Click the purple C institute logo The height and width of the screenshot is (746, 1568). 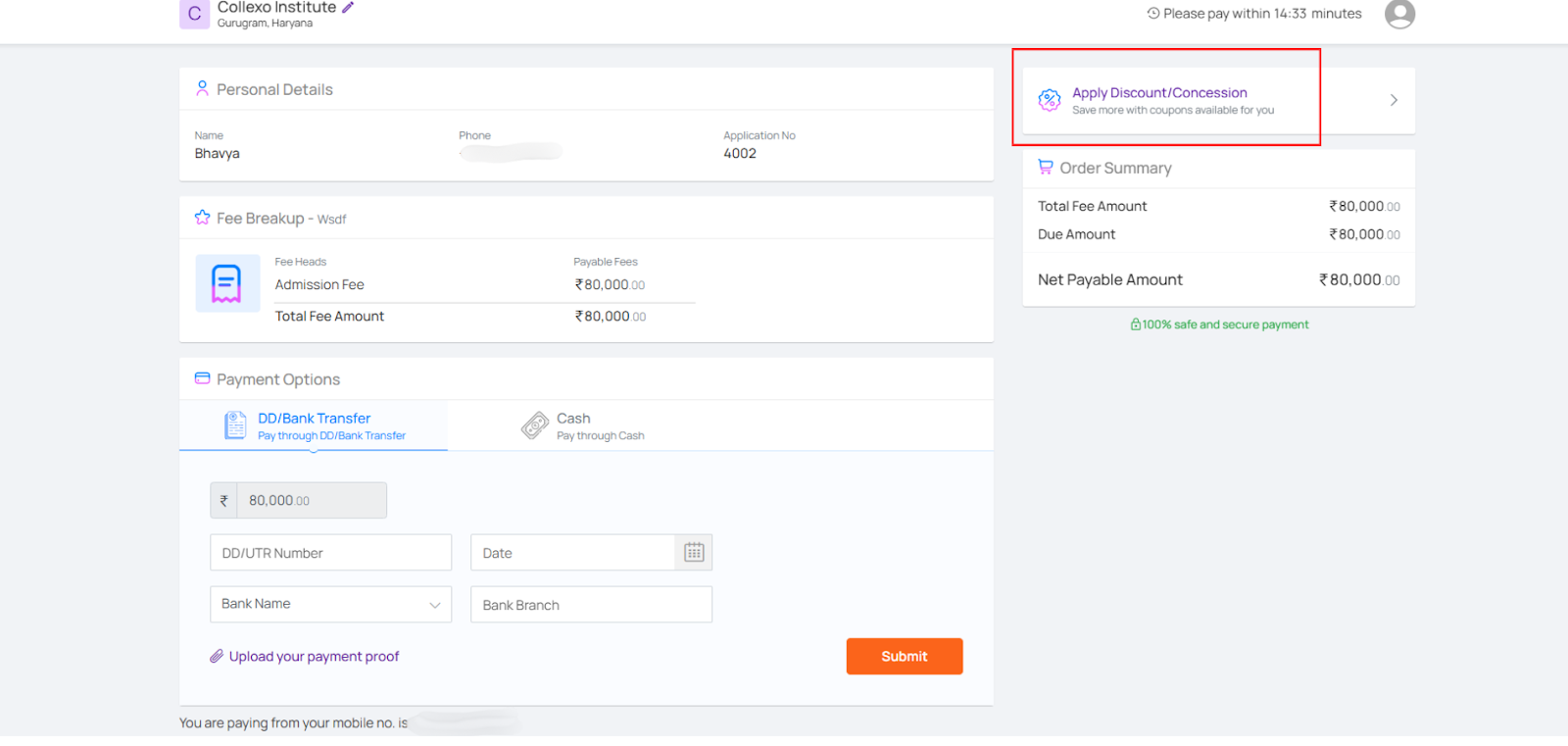[194, 14]
